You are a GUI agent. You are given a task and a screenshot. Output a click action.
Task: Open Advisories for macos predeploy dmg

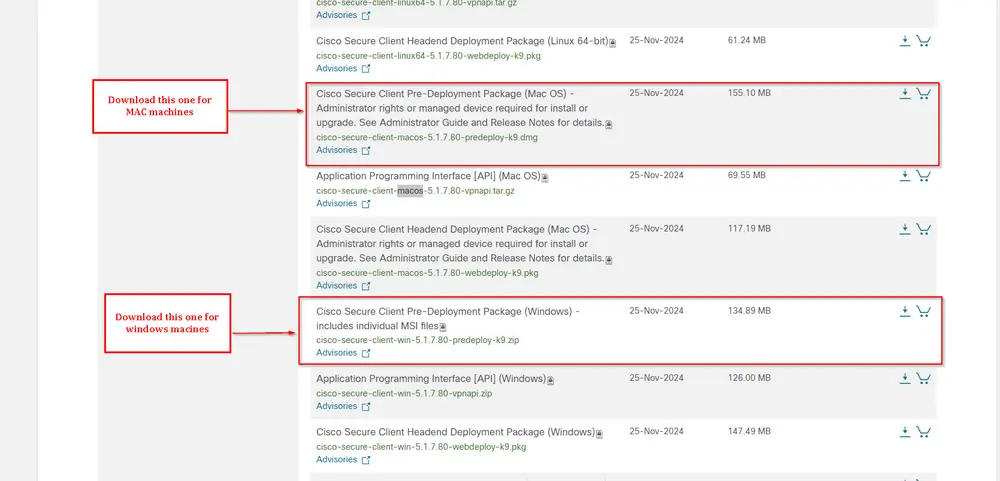(x=343, y=151)
